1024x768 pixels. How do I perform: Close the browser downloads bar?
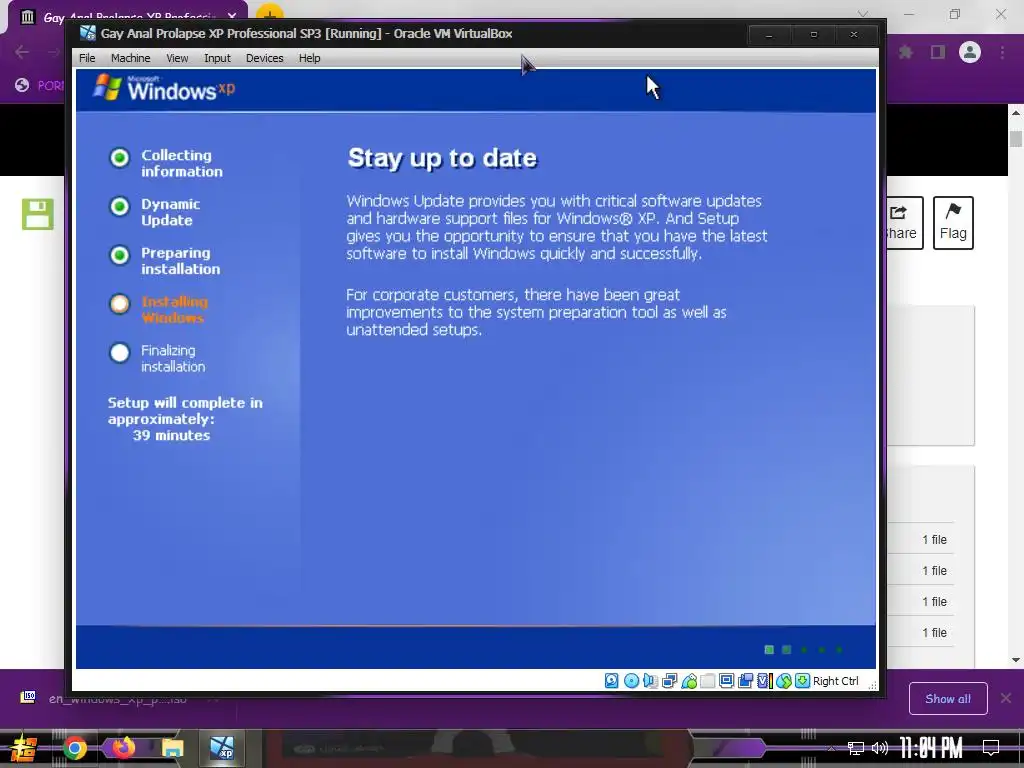1006,699
